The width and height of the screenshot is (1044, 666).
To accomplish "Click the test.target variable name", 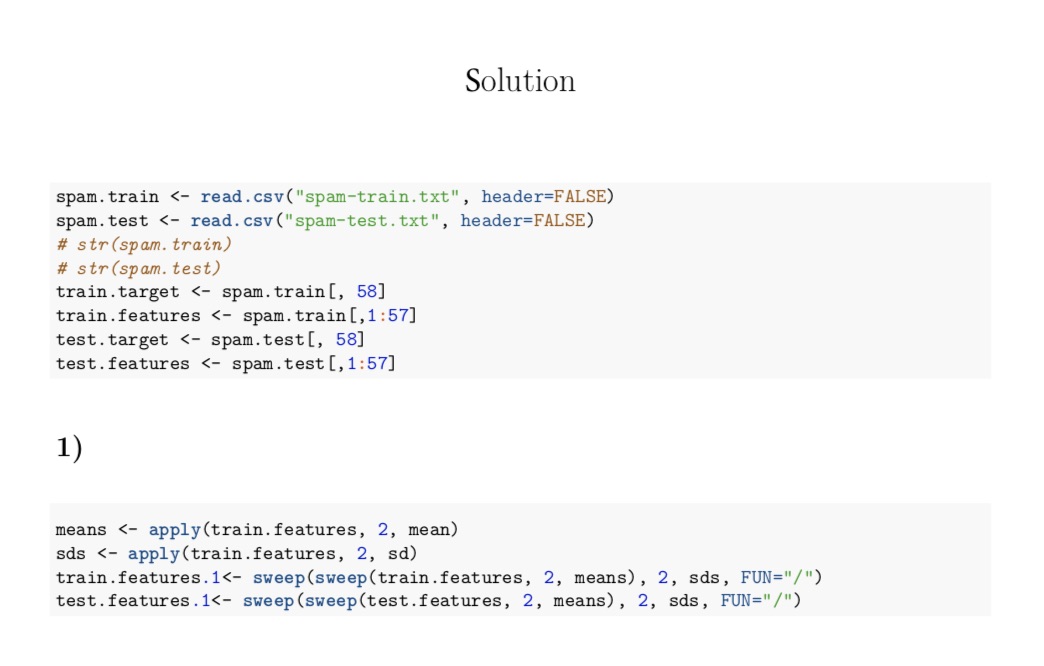I will 113,340.
